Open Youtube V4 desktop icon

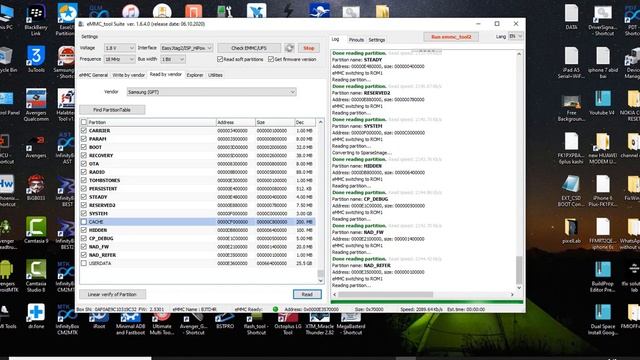point(602,103)
